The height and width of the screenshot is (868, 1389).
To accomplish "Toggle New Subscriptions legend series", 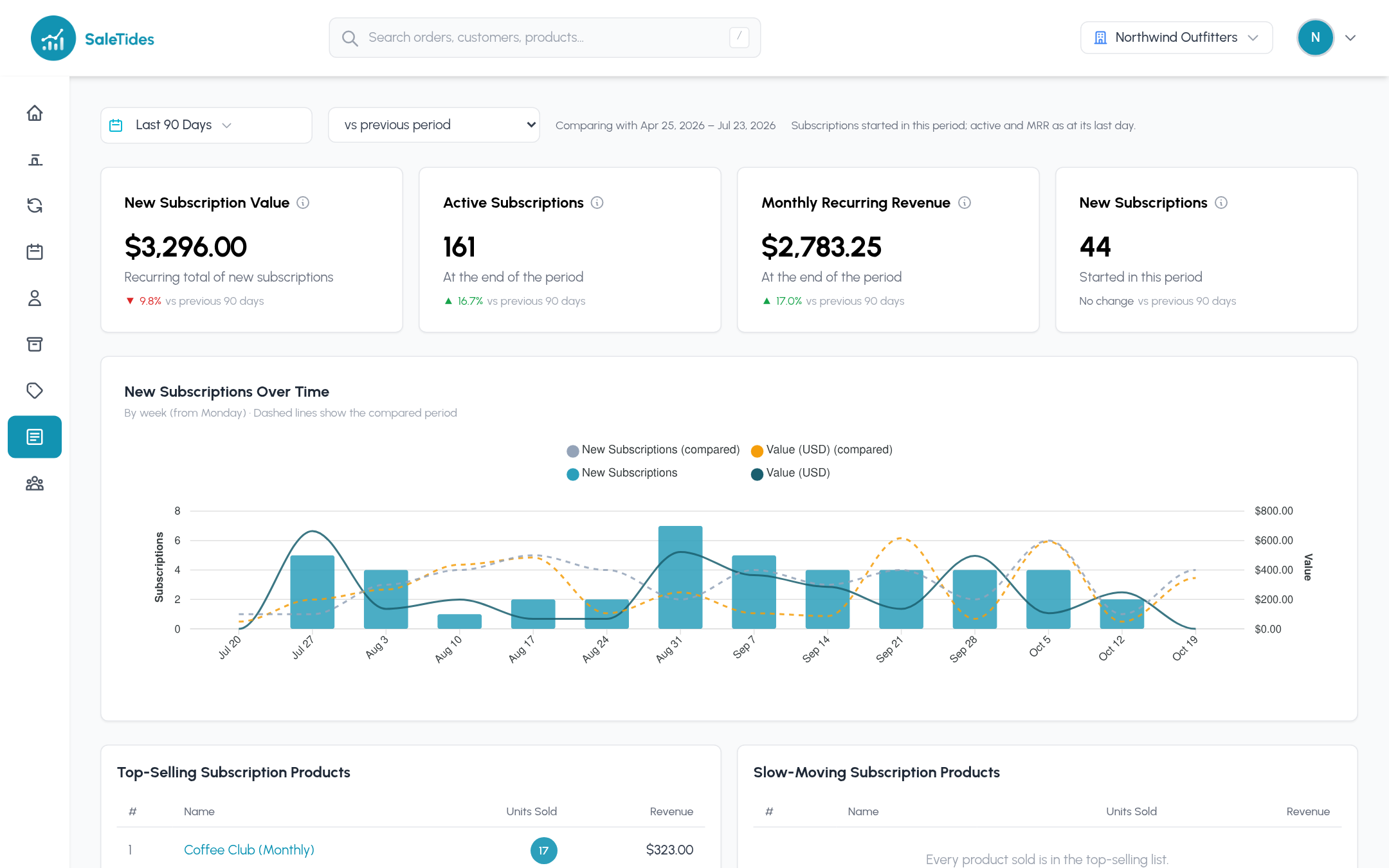I will tap(622, 473).
